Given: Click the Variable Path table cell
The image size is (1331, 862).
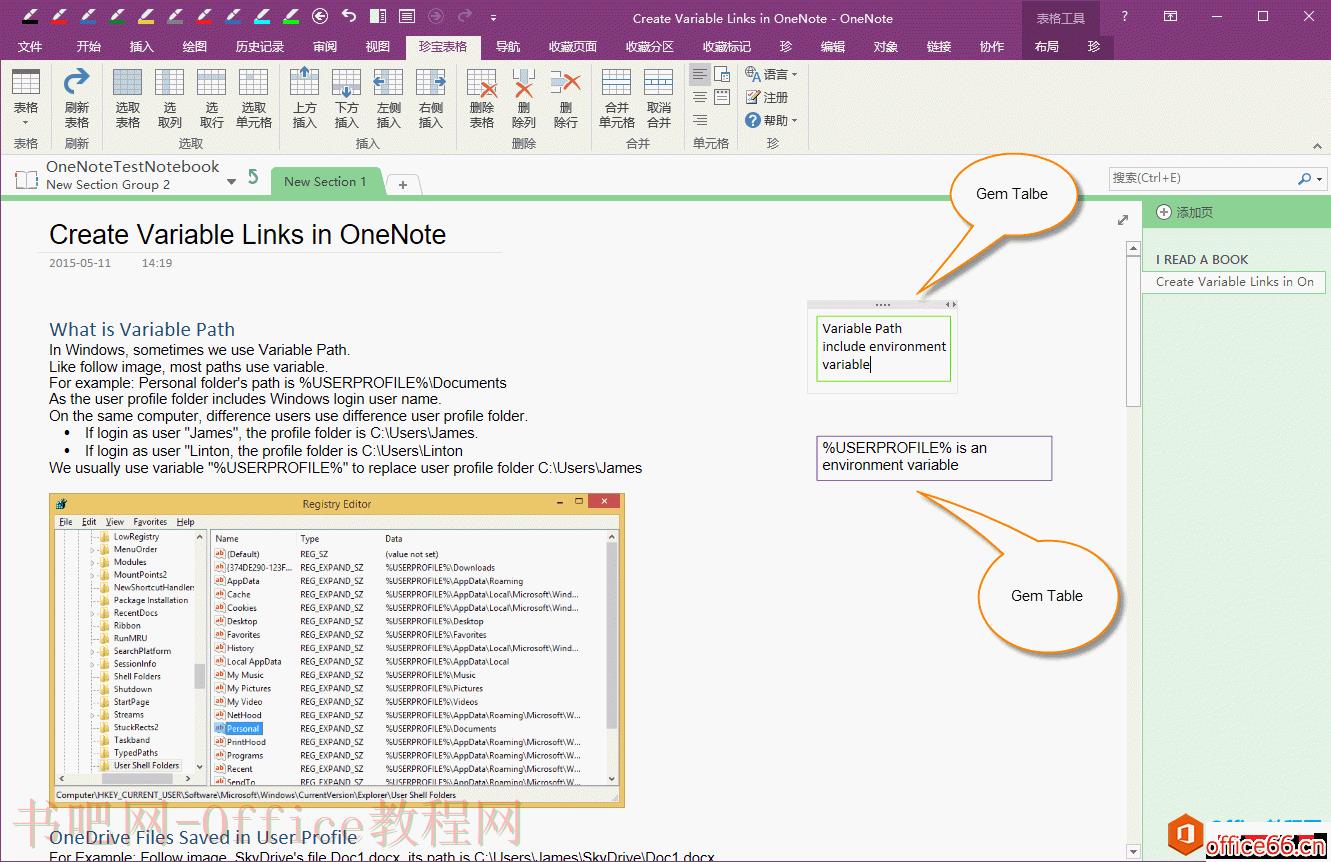Looking at the screenshot, I should [x=883, y=347].
